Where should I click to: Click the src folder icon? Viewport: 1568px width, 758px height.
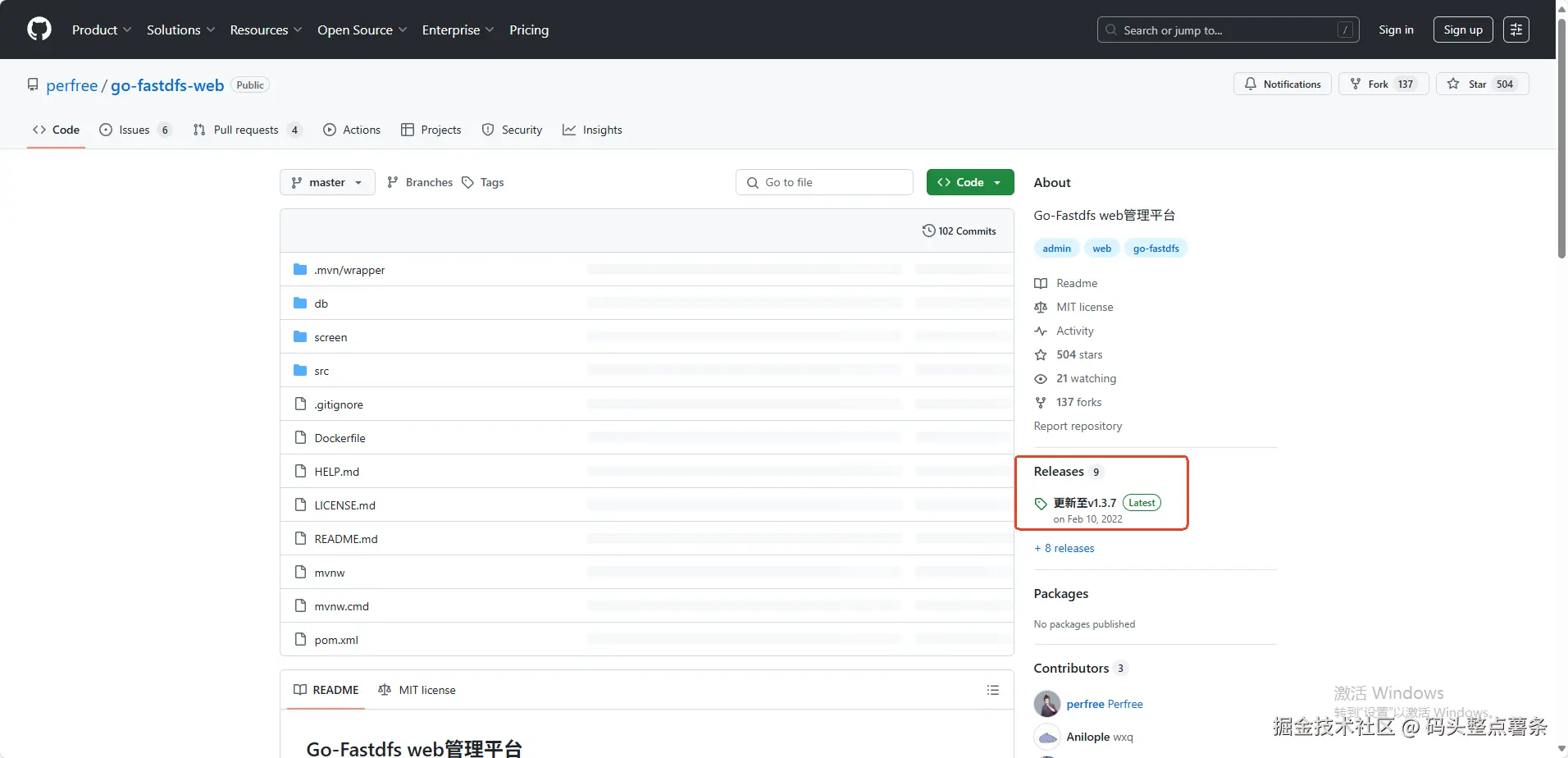pos(300,371)
